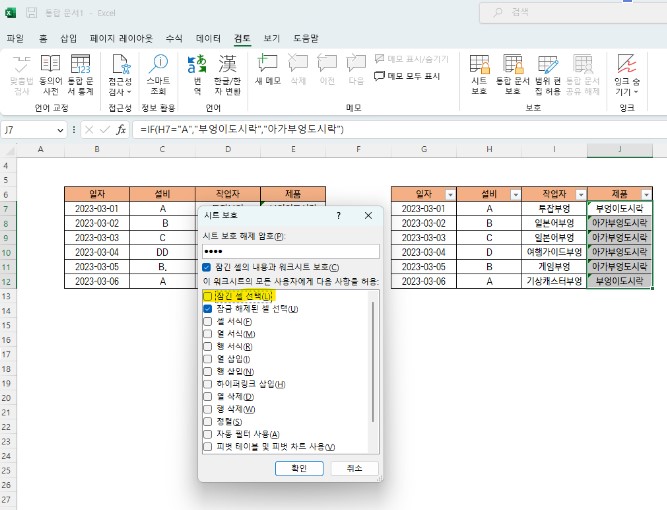Click the help question mark in the dialog
The width and height of the screenshot is (667, 510).
pos(338,216)
